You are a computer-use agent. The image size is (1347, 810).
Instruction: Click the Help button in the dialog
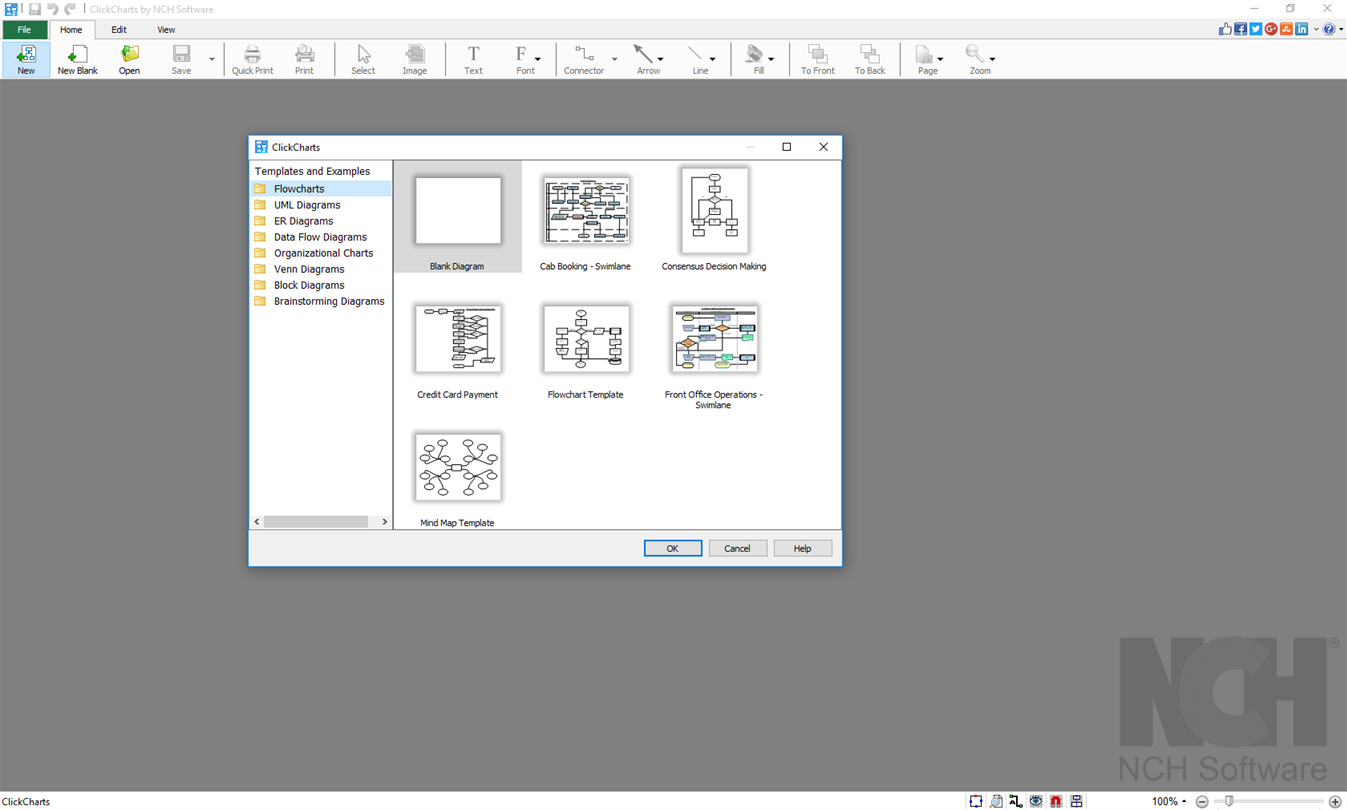pos(802,548)
